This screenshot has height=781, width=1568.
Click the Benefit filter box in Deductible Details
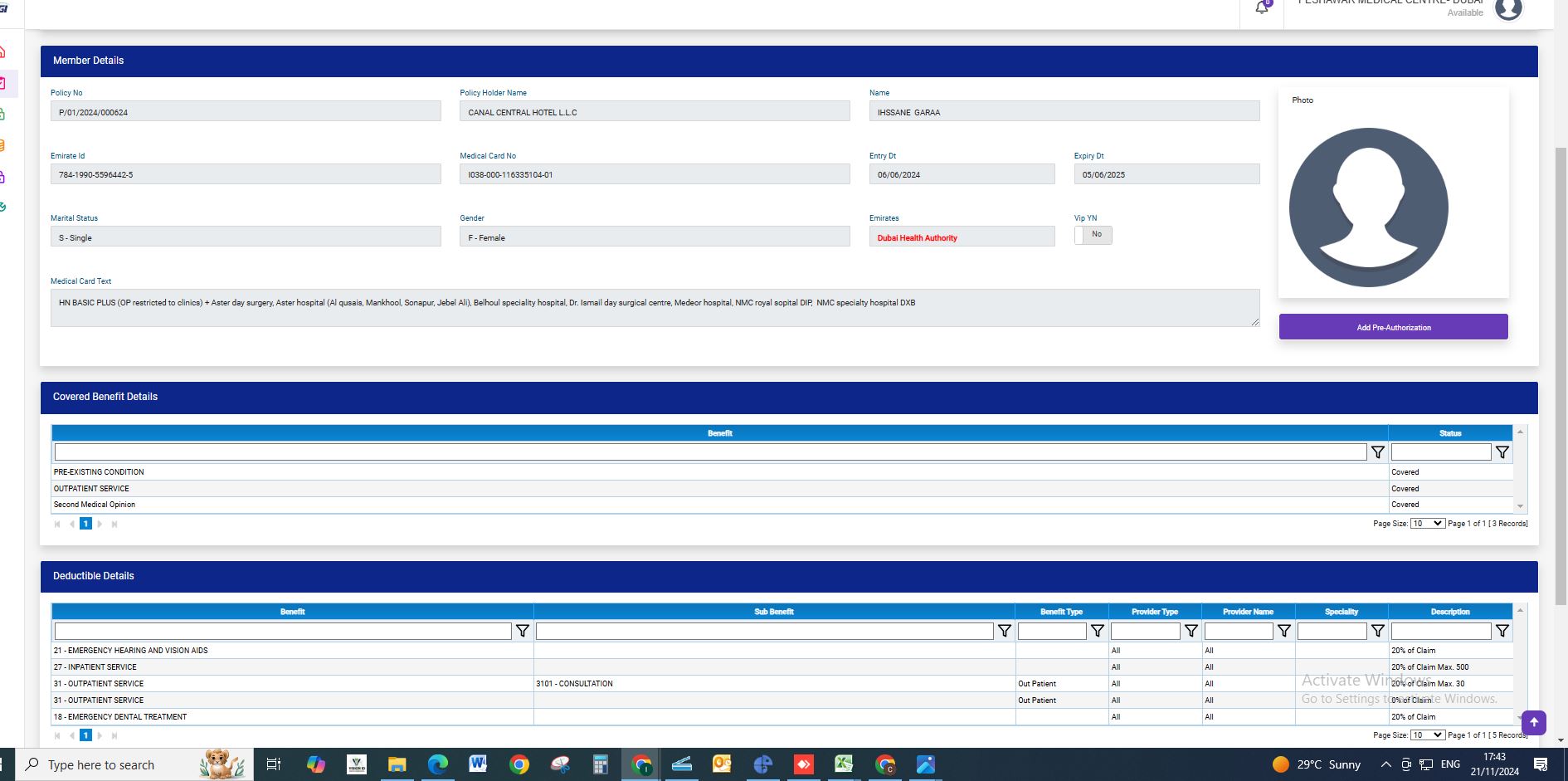coord(283,632)
